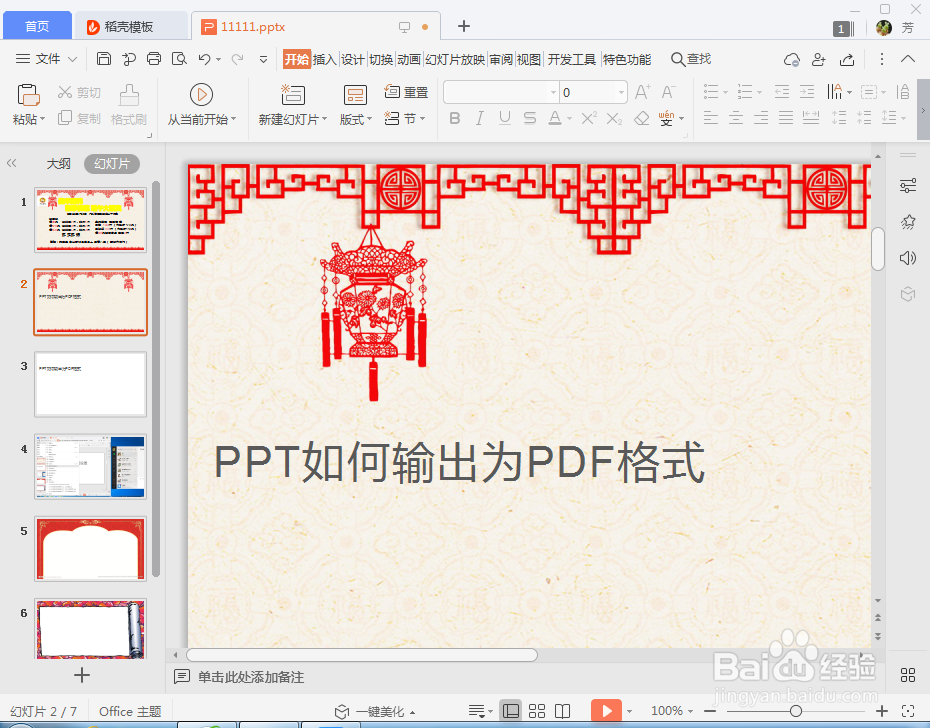Open the object properties panel icon
This screenshot has height=728, width=930.
click(907, 186)
